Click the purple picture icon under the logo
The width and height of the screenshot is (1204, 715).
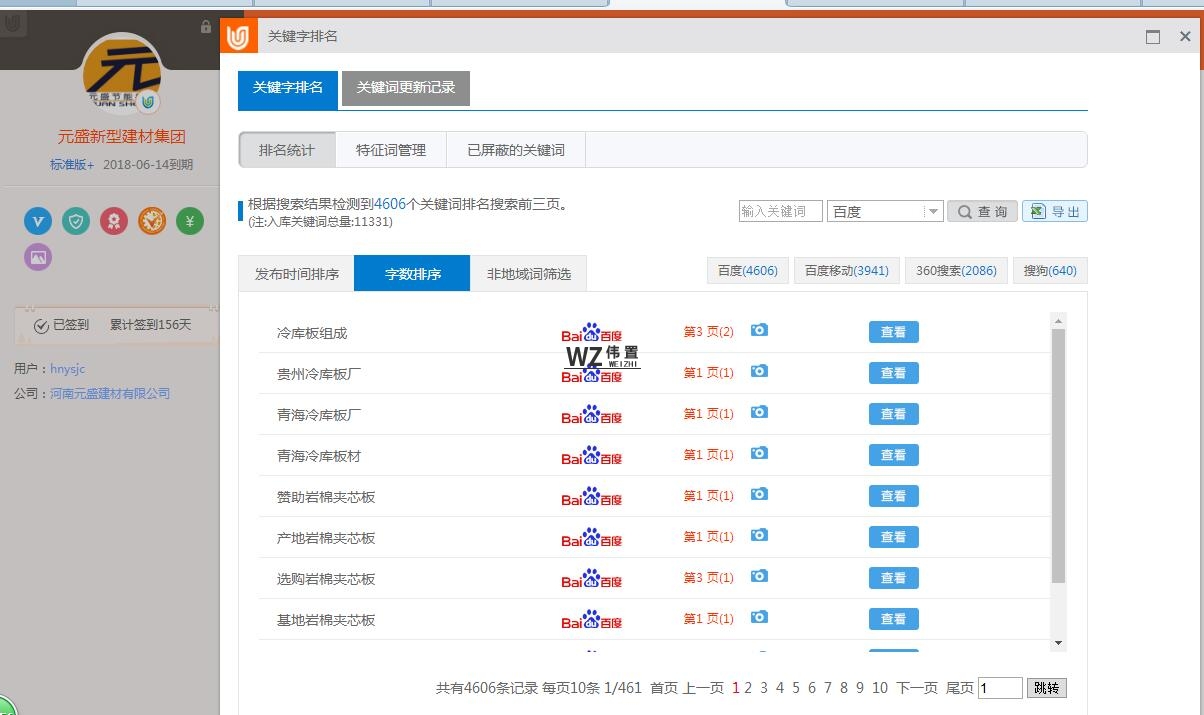[x=37, y=257]
